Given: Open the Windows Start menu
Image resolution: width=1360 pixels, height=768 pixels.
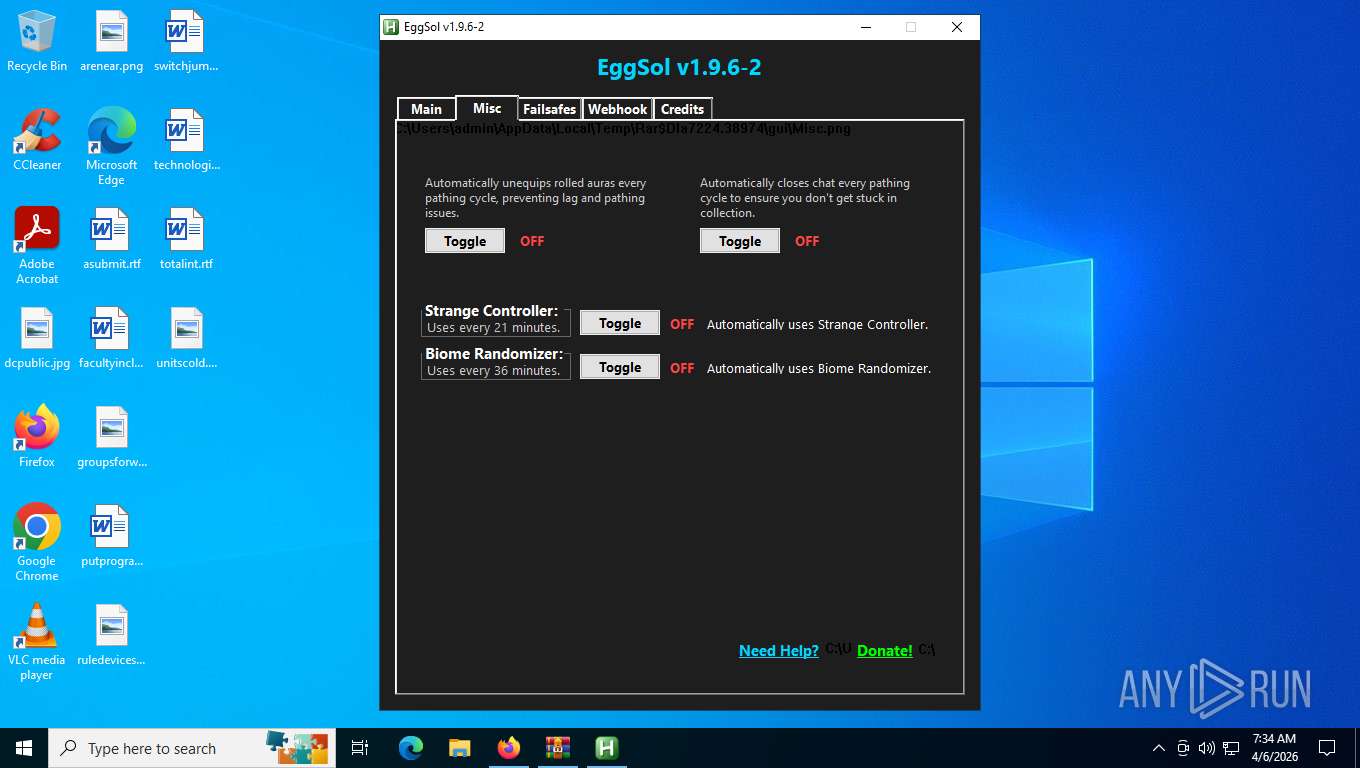Looking at the screenshot, I should 24,748.
